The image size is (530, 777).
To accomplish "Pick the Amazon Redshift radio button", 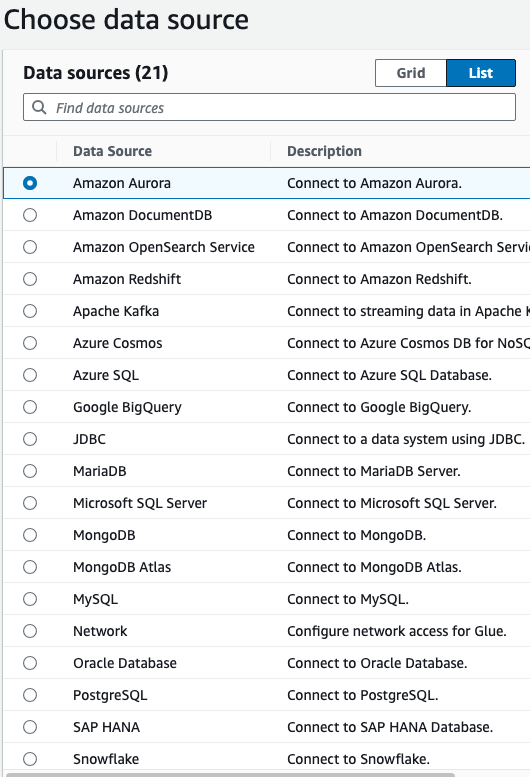I will [30, 279].
